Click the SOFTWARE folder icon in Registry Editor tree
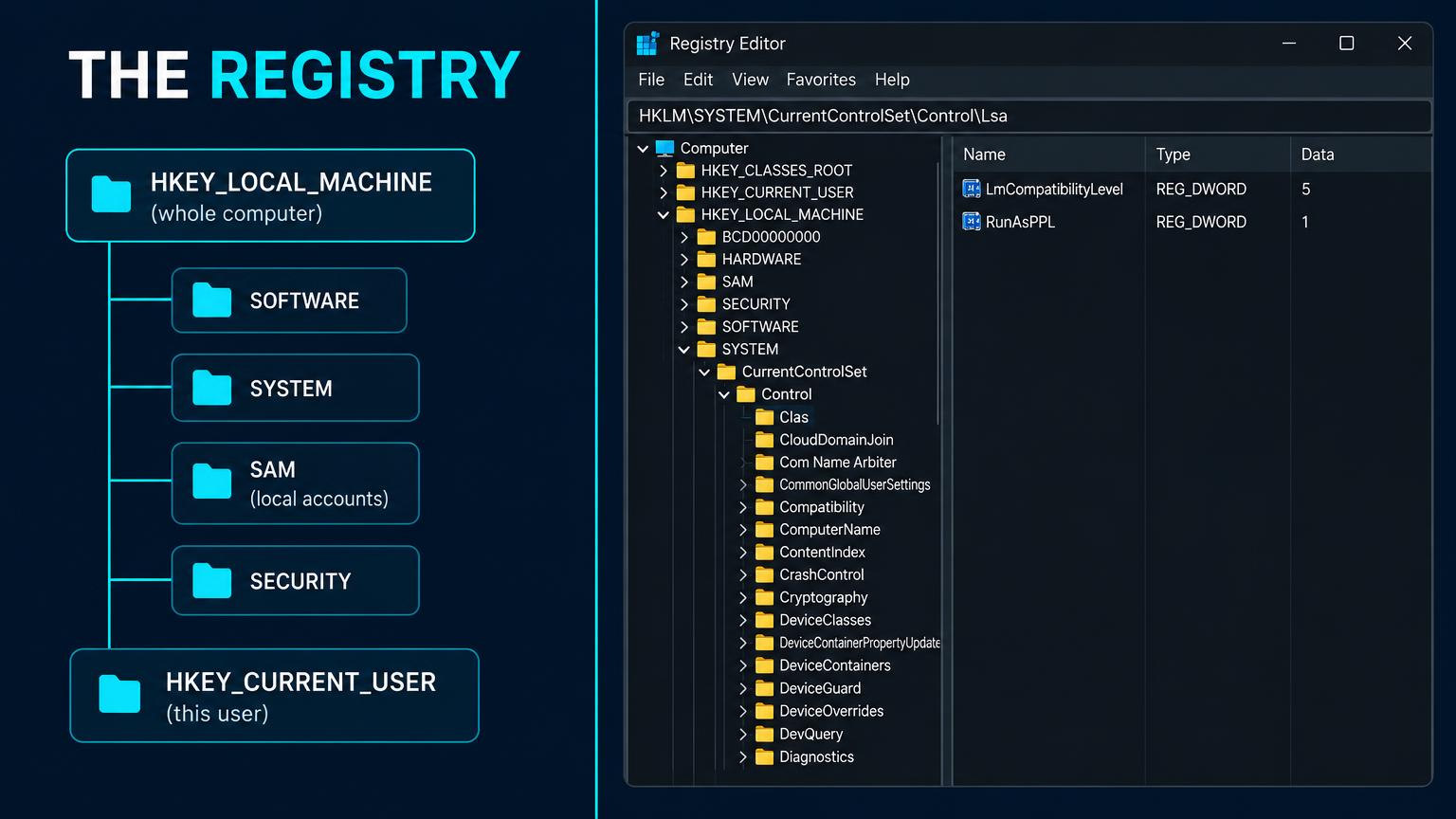The height and width of the screenshot is (819, 1456). pos(706,327)
